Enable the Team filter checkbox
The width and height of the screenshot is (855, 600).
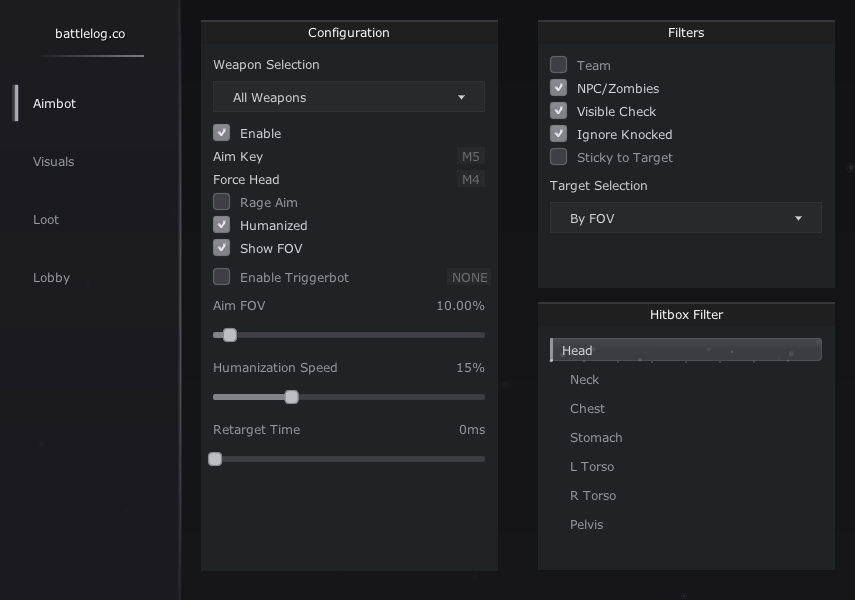[x=558, y=64]
